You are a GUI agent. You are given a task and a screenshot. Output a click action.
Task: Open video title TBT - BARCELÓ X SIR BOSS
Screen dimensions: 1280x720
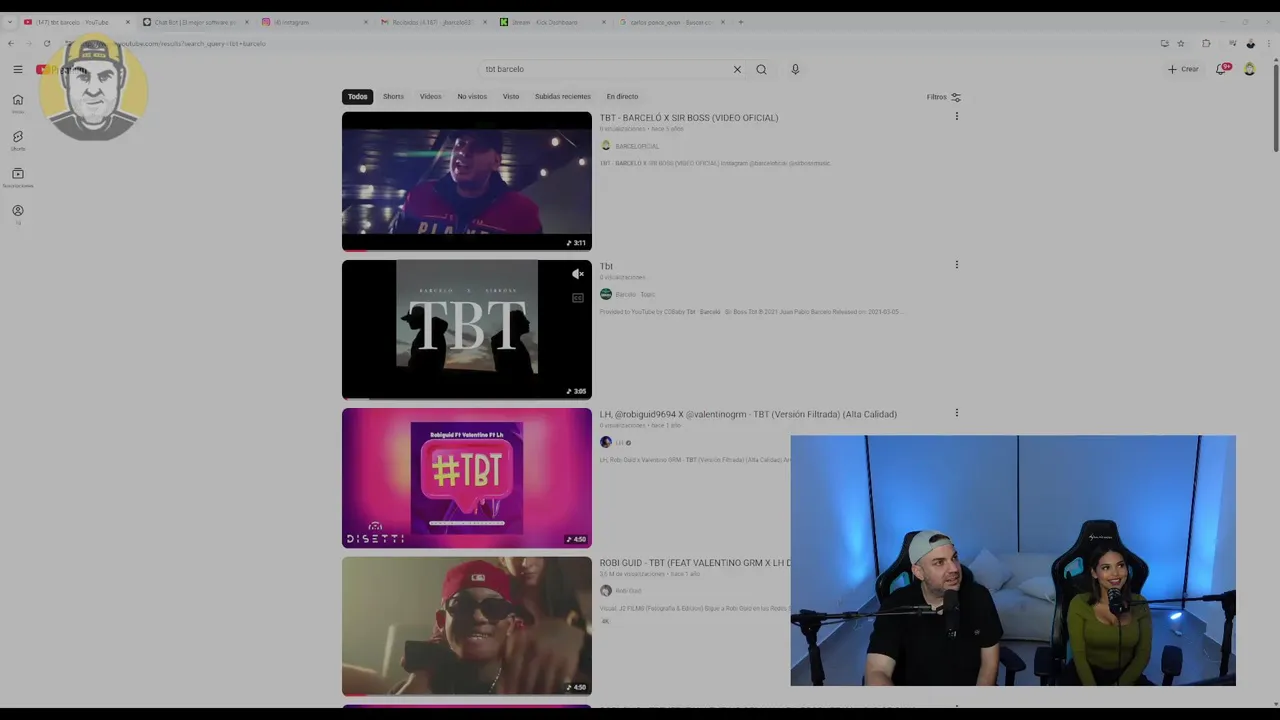point(689,118)
